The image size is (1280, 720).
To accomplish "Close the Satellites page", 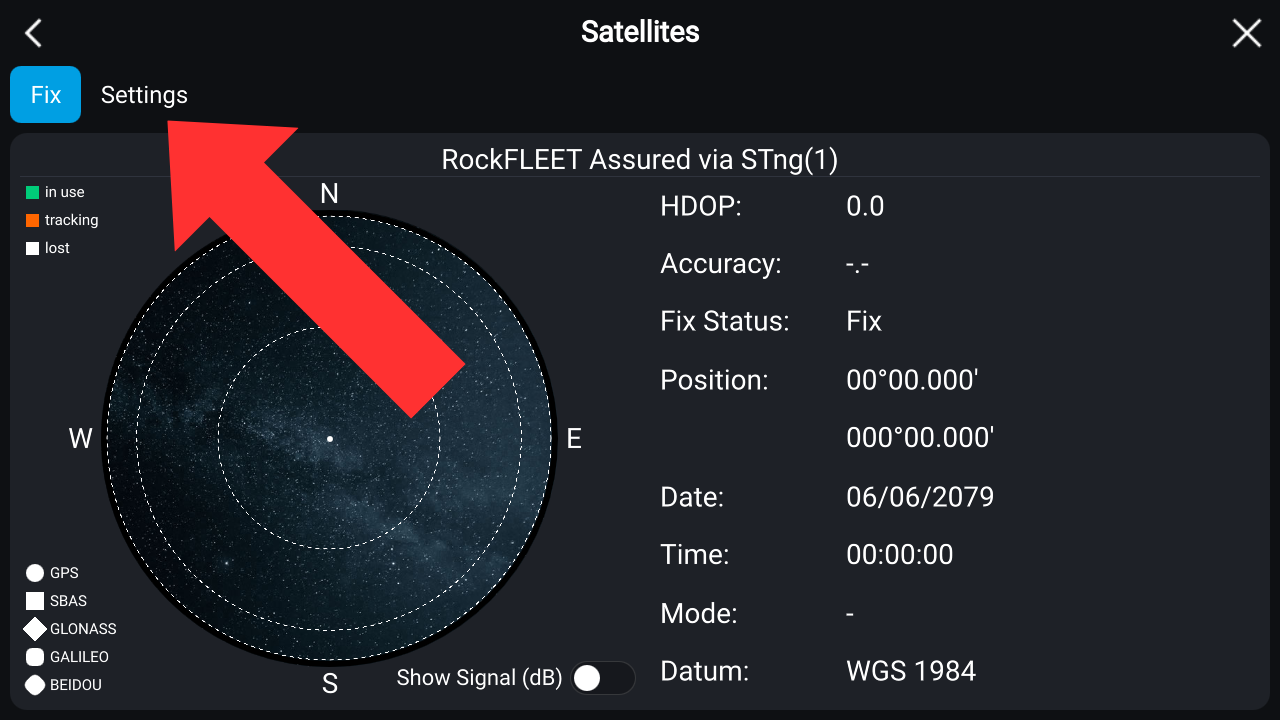I will click(x=1246, y=33).
